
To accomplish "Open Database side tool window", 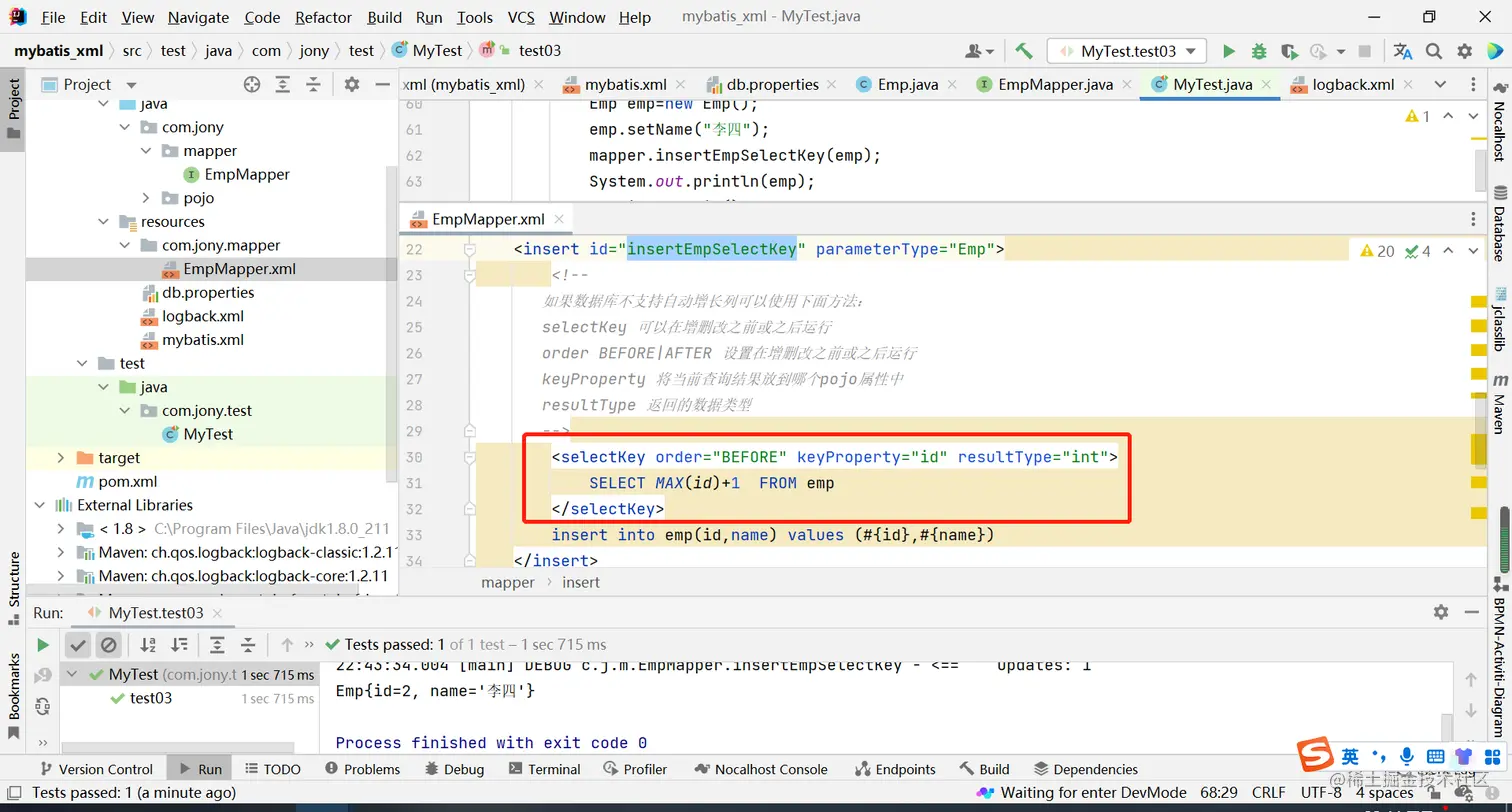I will click(x=1499, y=223).
